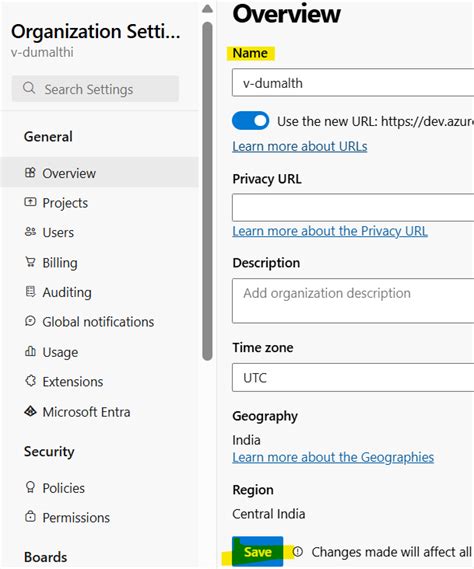474x569 pixels.
Task: Click the Billing cart icon
Action: click(x=30, y=262)
